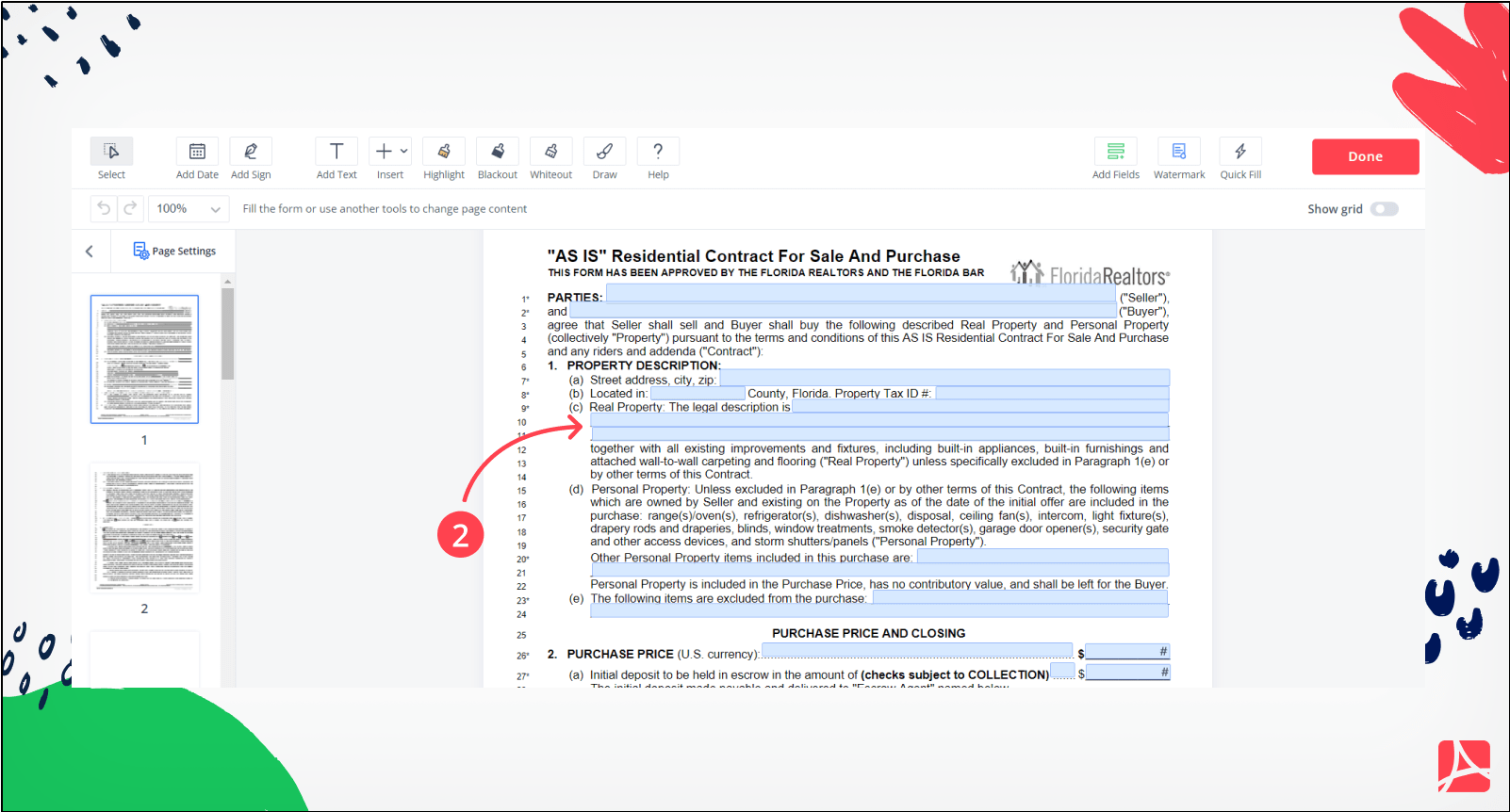Open Page Settings
Viewport: 1510px width, 812px height.
coord(174,252)
